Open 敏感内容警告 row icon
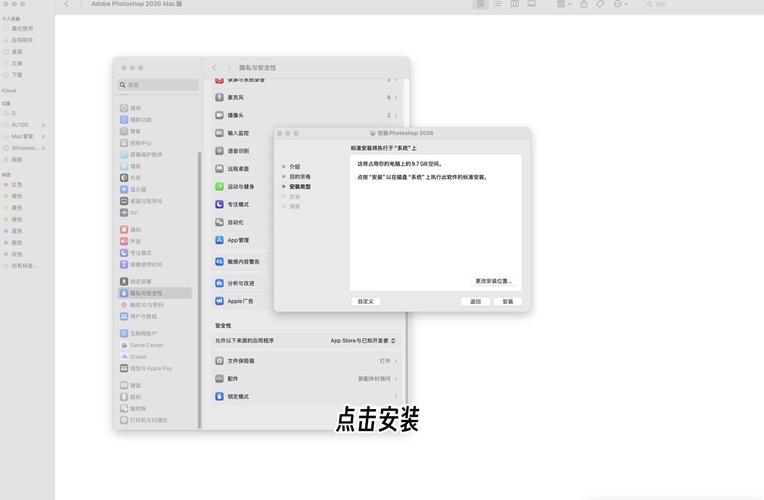Image resolution: width=764 pixels, height=500 pixels. pos(219,262)
